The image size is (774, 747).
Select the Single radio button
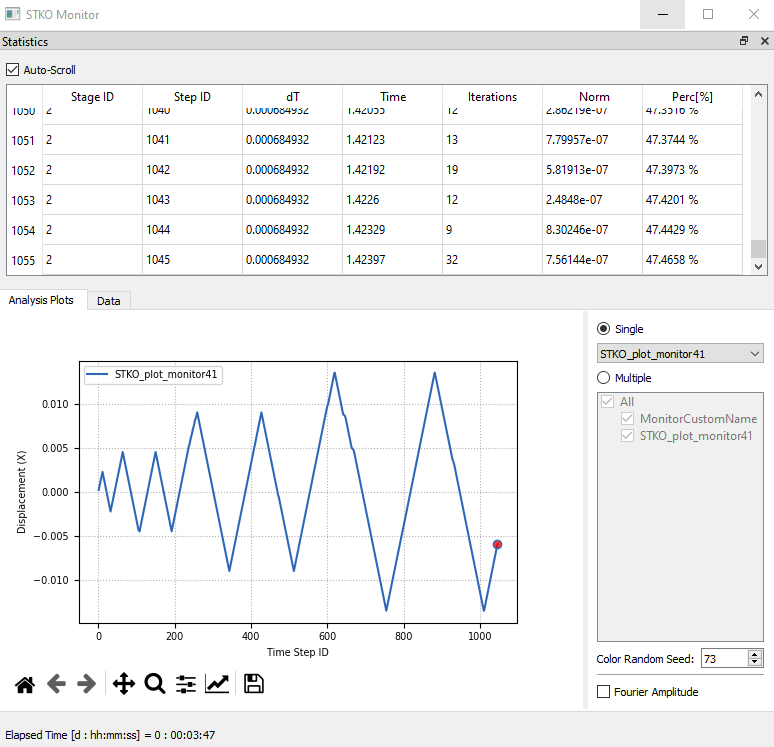[x=603, y=328]
